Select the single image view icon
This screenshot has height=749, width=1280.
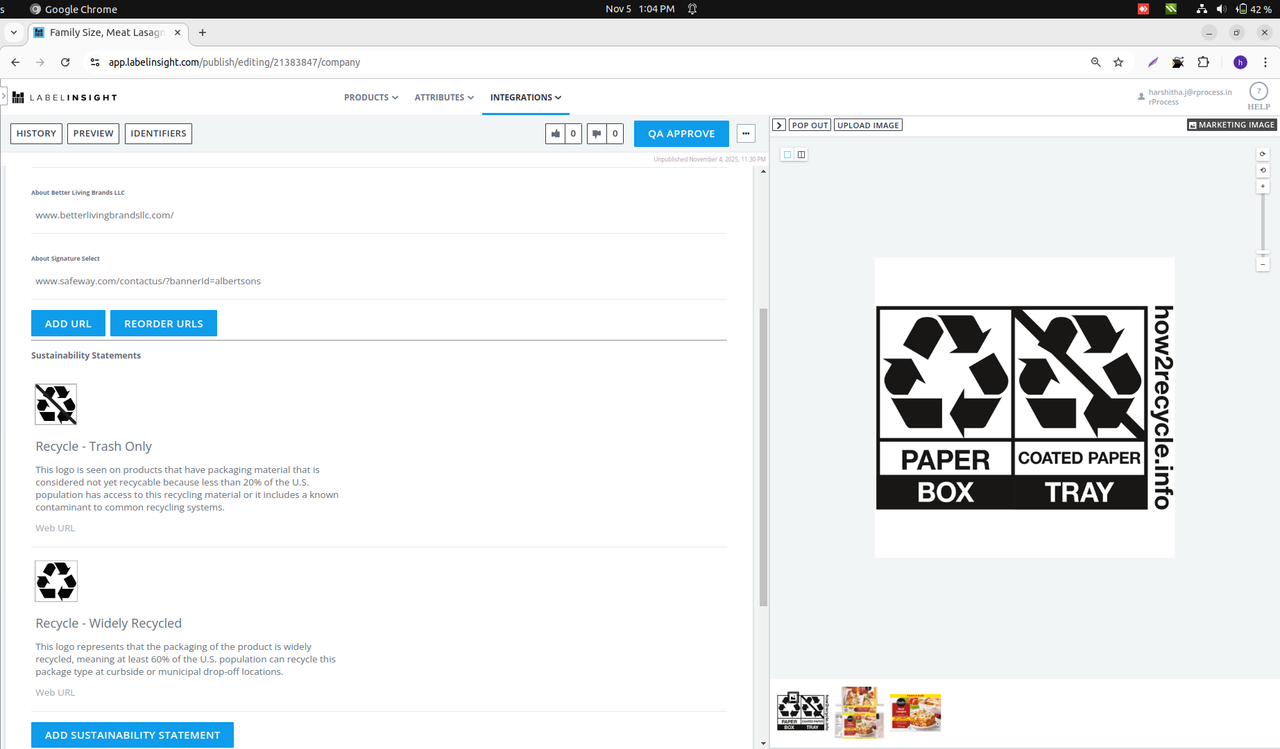[x=787, y=154]
